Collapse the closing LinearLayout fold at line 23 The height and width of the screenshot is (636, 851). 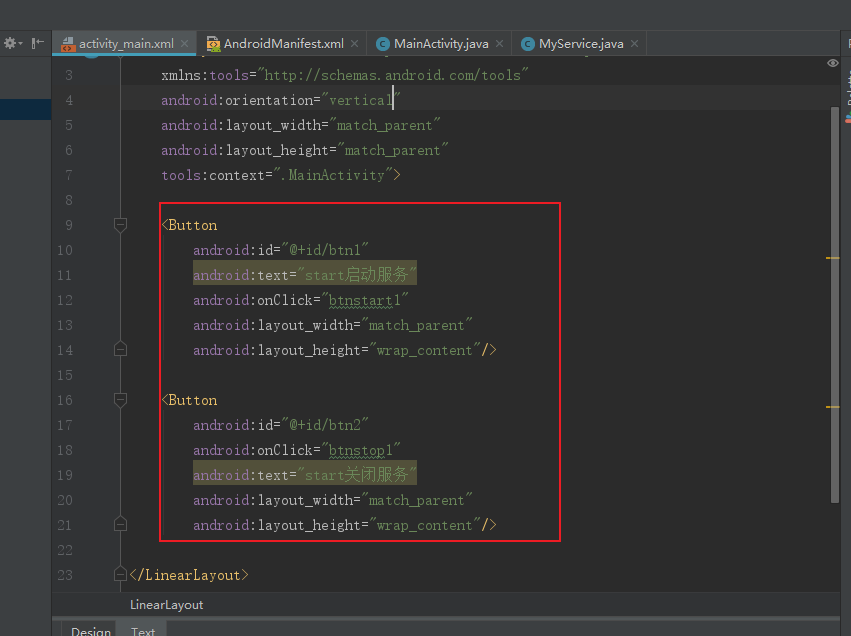click(x=120, y=574)
